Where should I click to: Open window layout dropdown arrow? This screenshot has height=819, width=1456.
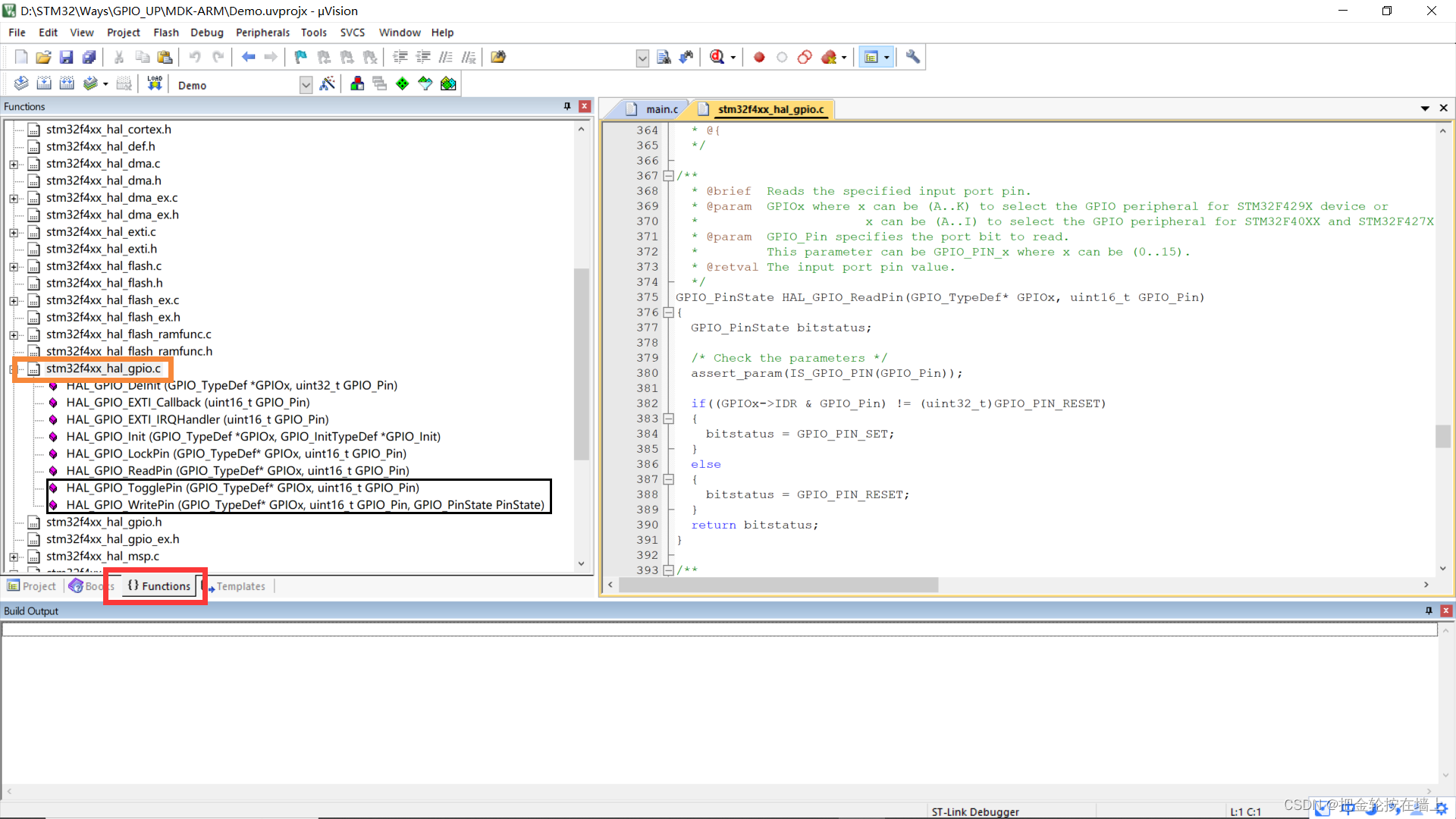pyautogui.click(x=886, y=58)
